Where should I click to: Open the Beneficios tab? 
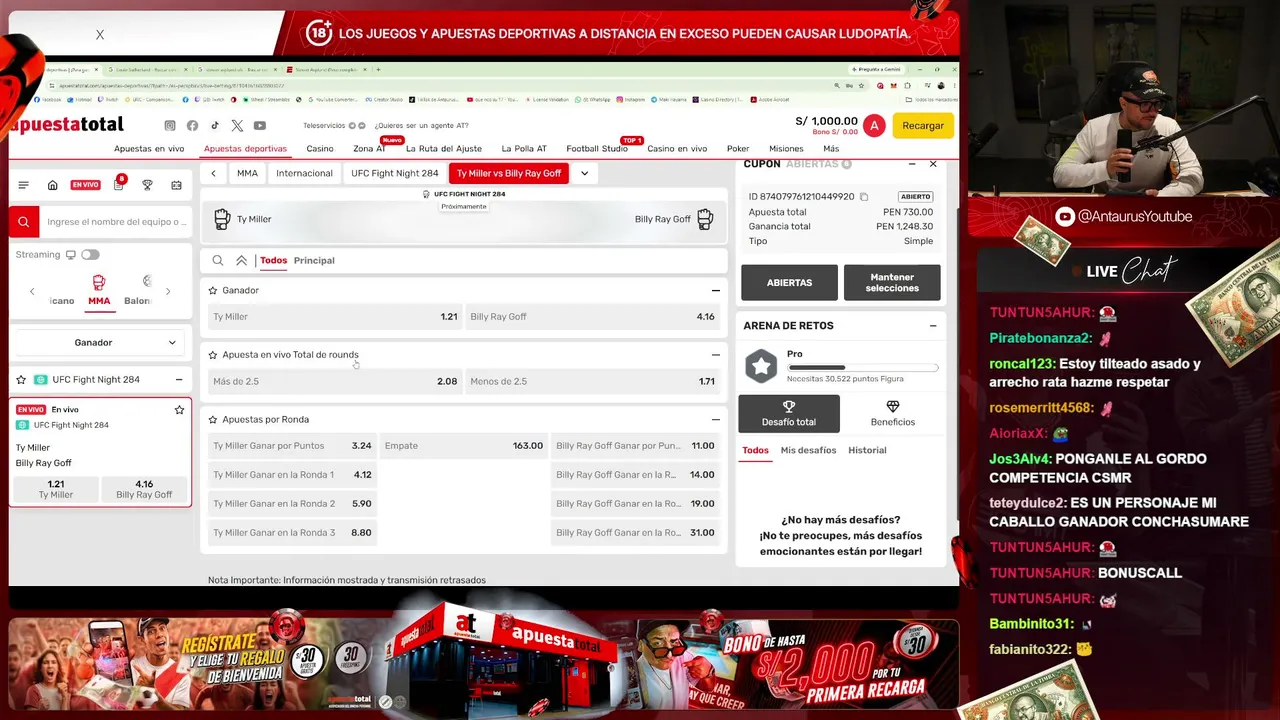click(893, 413)
